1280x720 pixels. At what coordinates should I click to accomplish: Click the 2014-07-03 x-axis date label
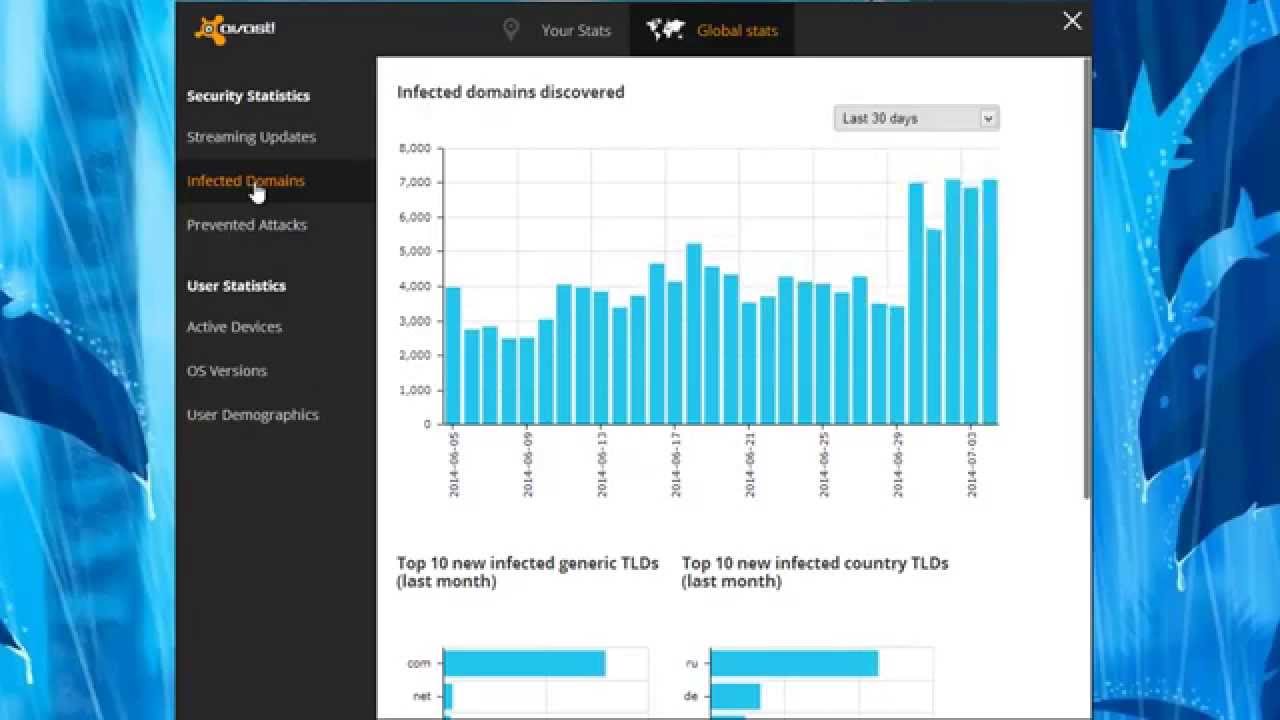[x=971, y=465]
